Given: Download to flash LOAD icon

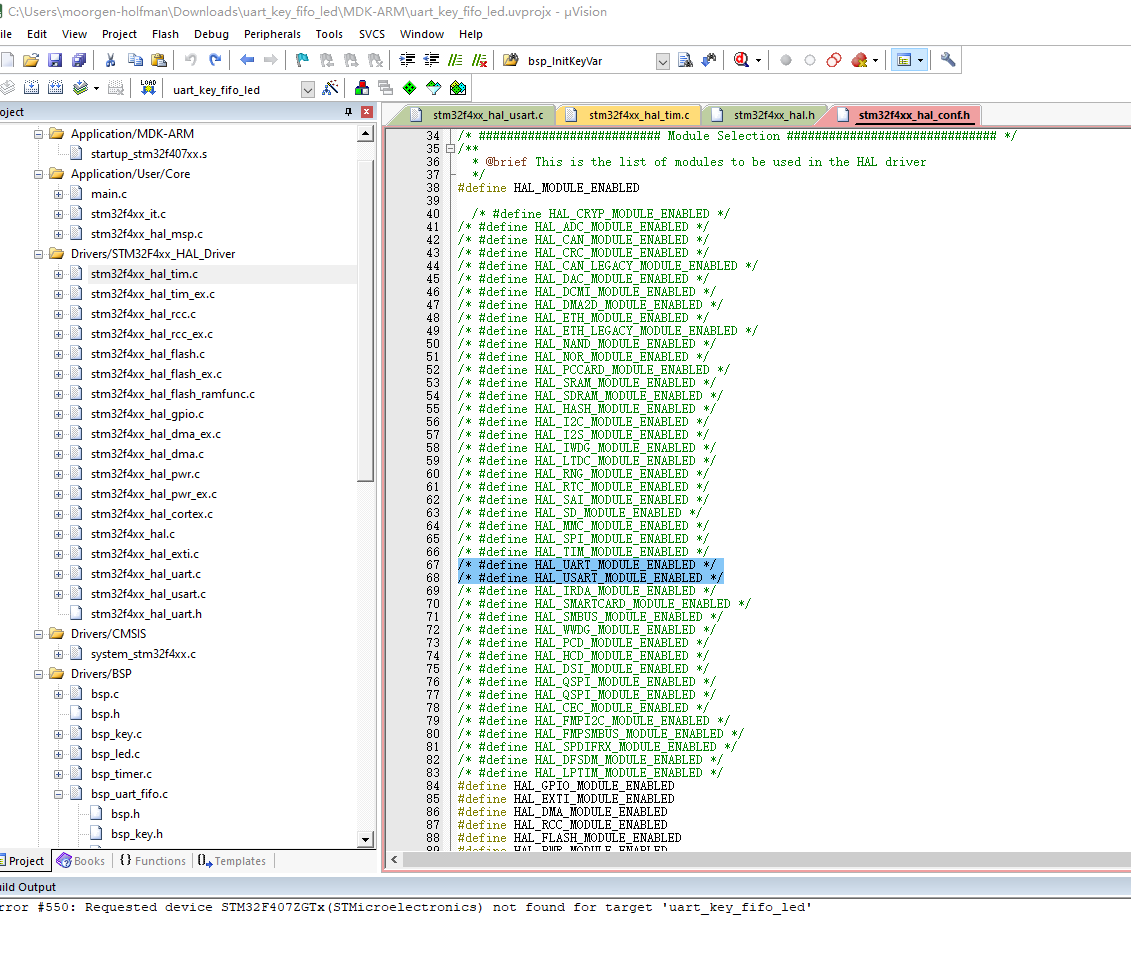Looking at the screenshot, I should pyautogui.click(x=148, y=88).
